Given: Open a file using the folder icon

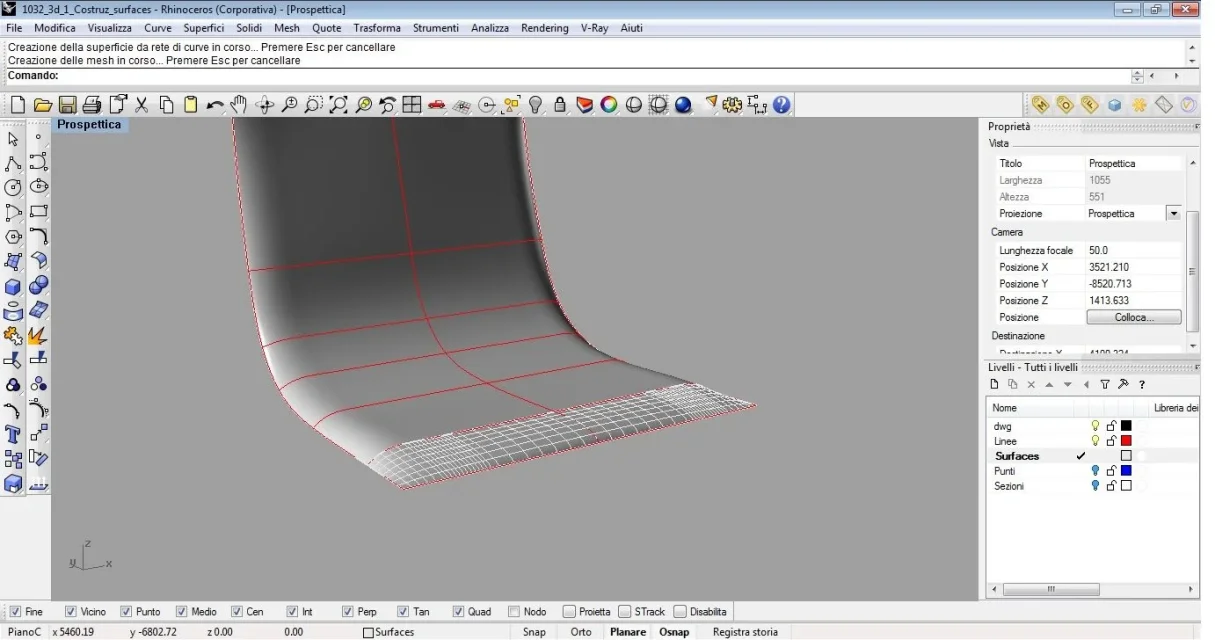Looking at the screenshot, I should [42, 105].
